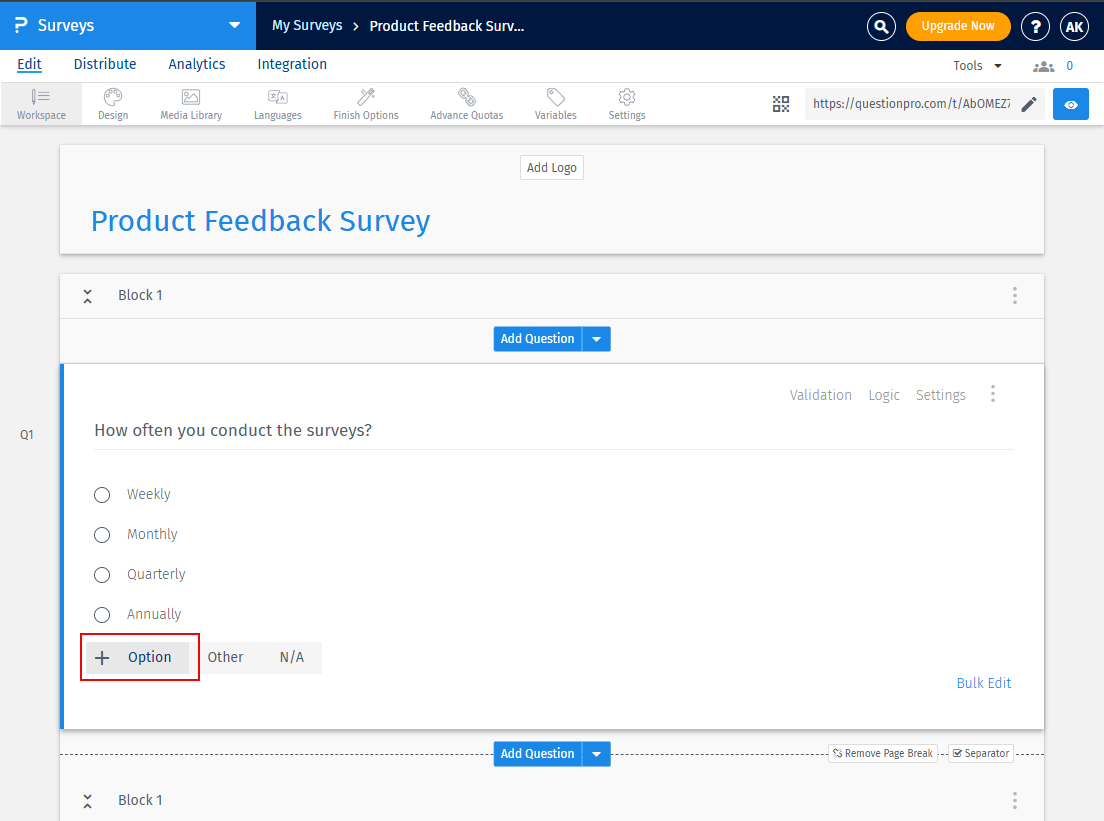Select the Annually radio button

[x=101, y=614]
